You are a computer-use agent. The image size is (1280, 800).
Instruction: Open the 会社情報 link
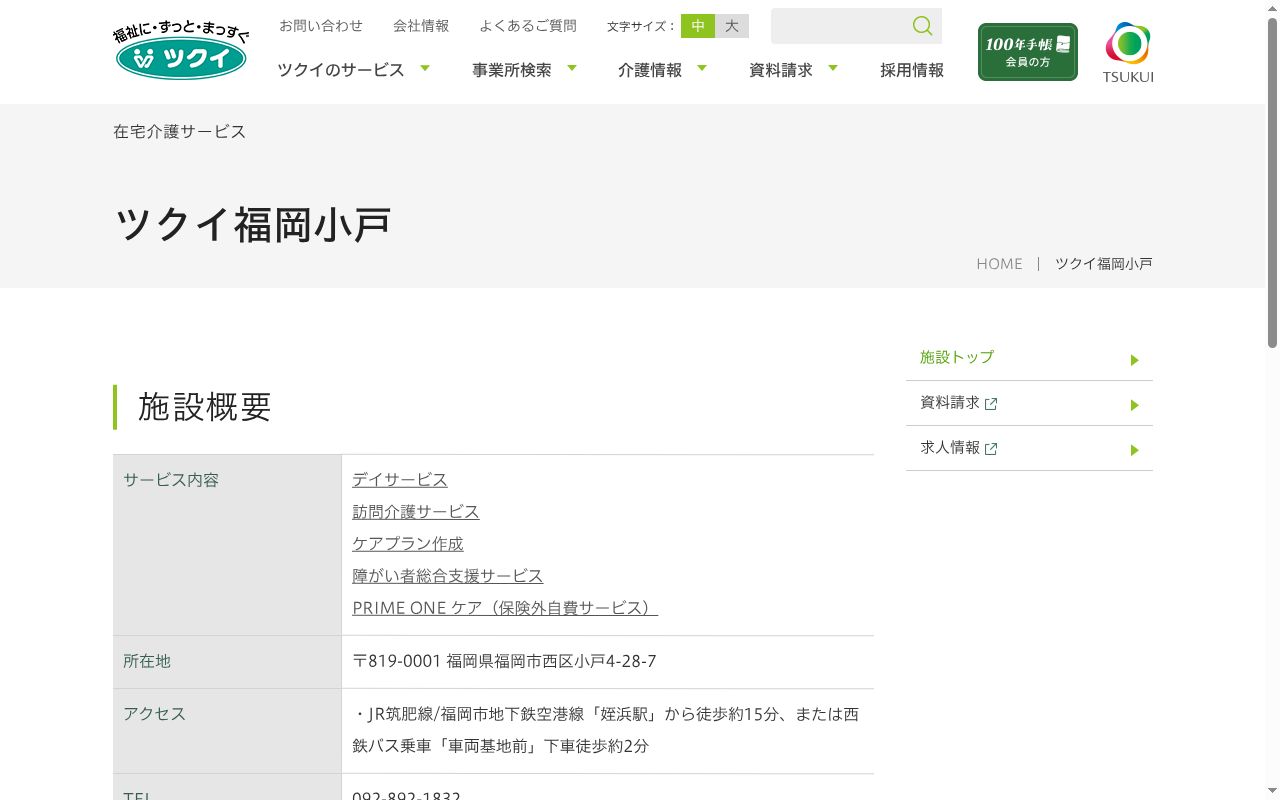click(421, 26)
